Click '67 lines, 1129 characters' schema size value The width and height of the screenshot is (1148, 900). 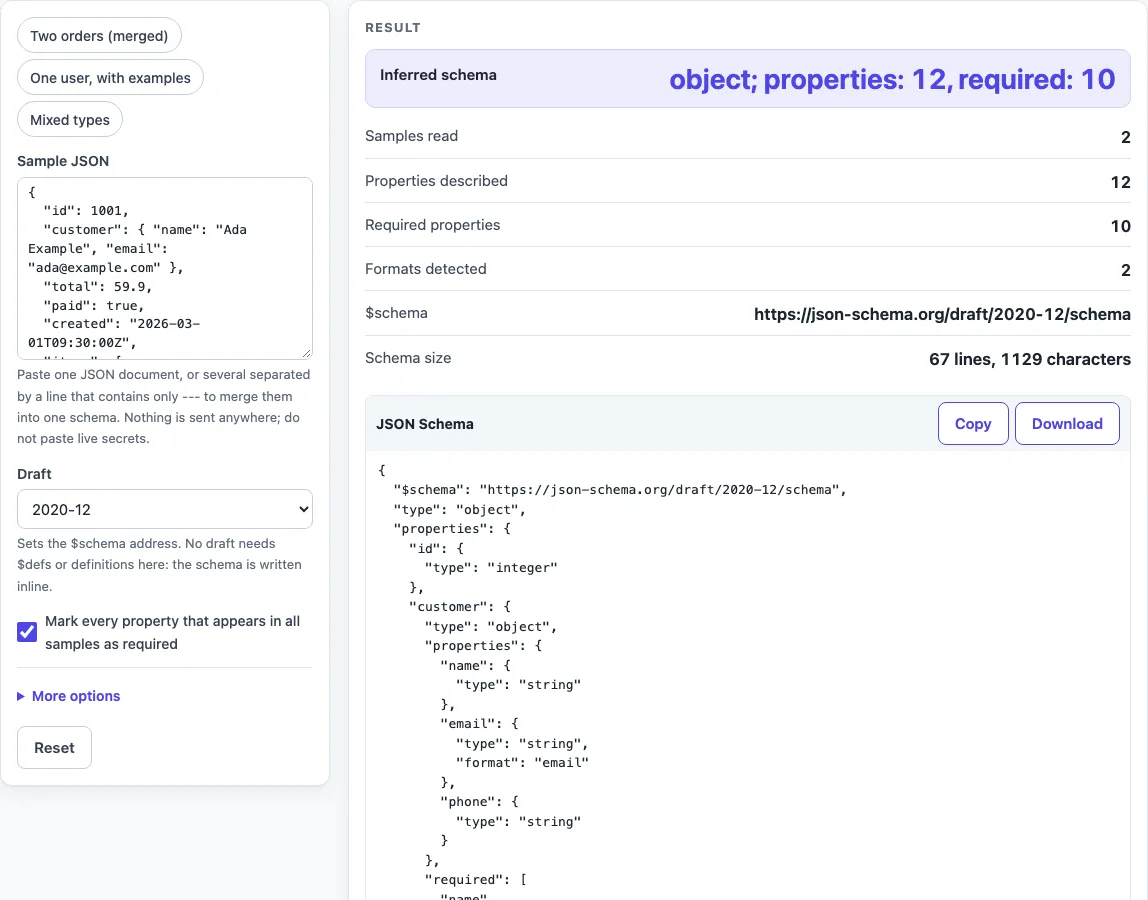tap(1029, 359)
